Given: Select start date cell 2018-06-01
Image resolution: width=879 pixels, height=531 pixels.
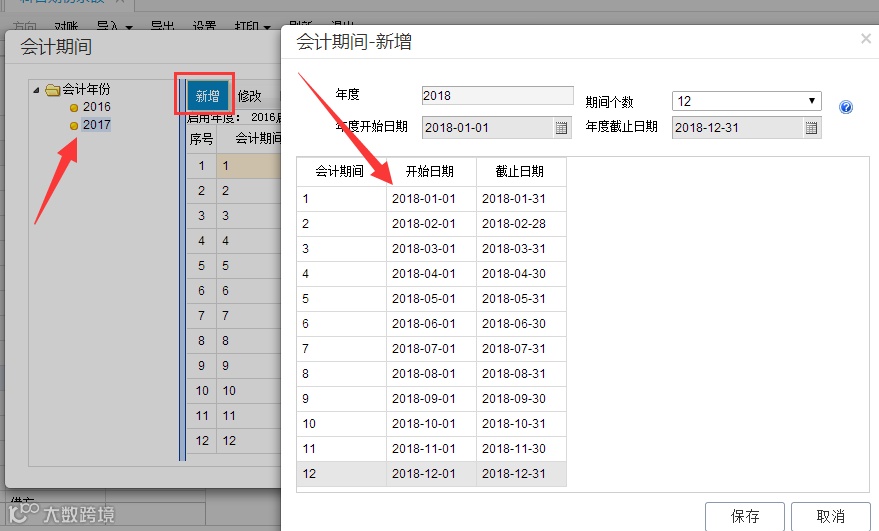Looking at the screenshot, I should (x=431, y=324).
